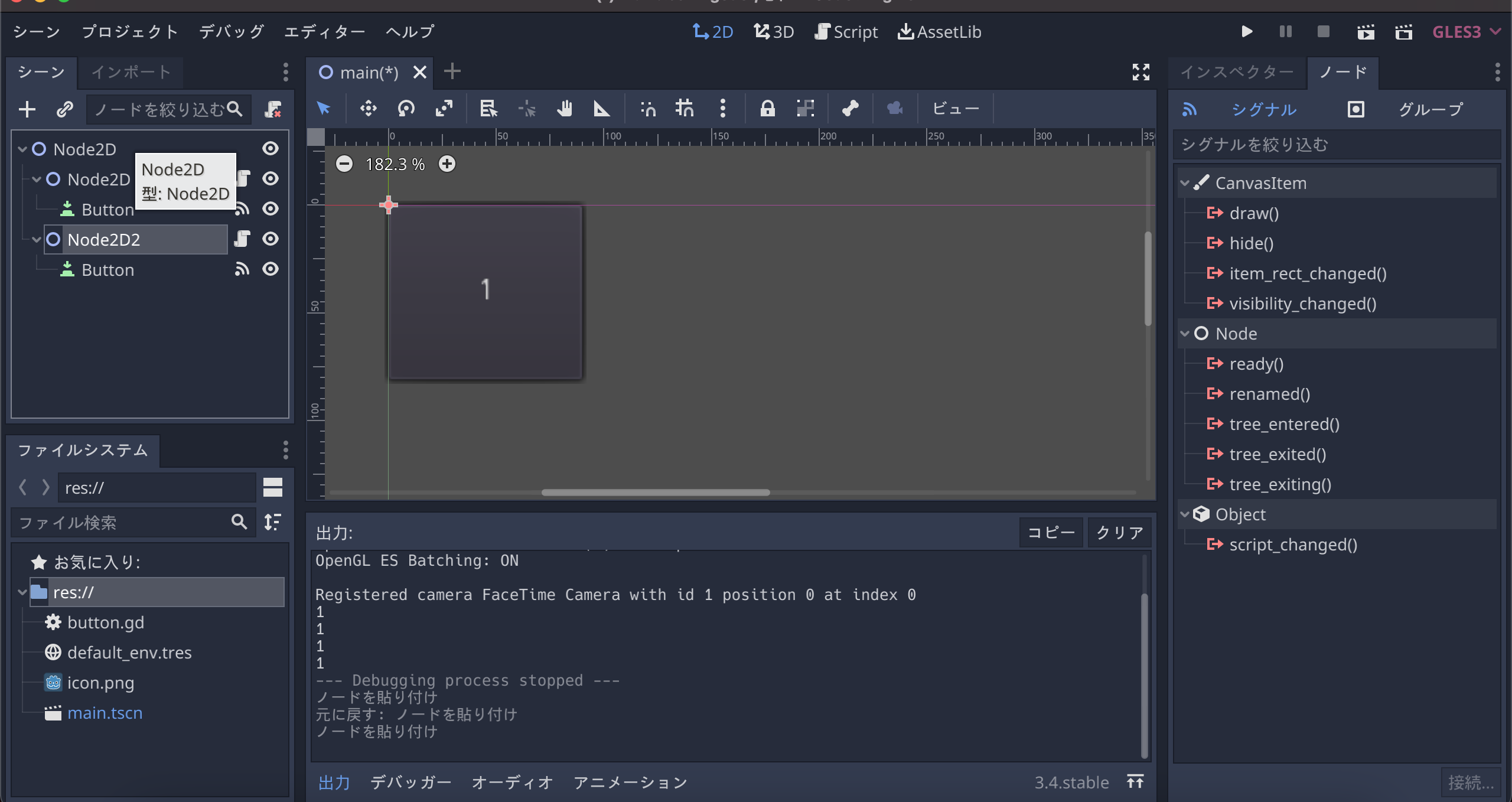Screen dimensions: 1512x802
Task: Collapse the CanvasItem signal group
Action: point(1184,183)
